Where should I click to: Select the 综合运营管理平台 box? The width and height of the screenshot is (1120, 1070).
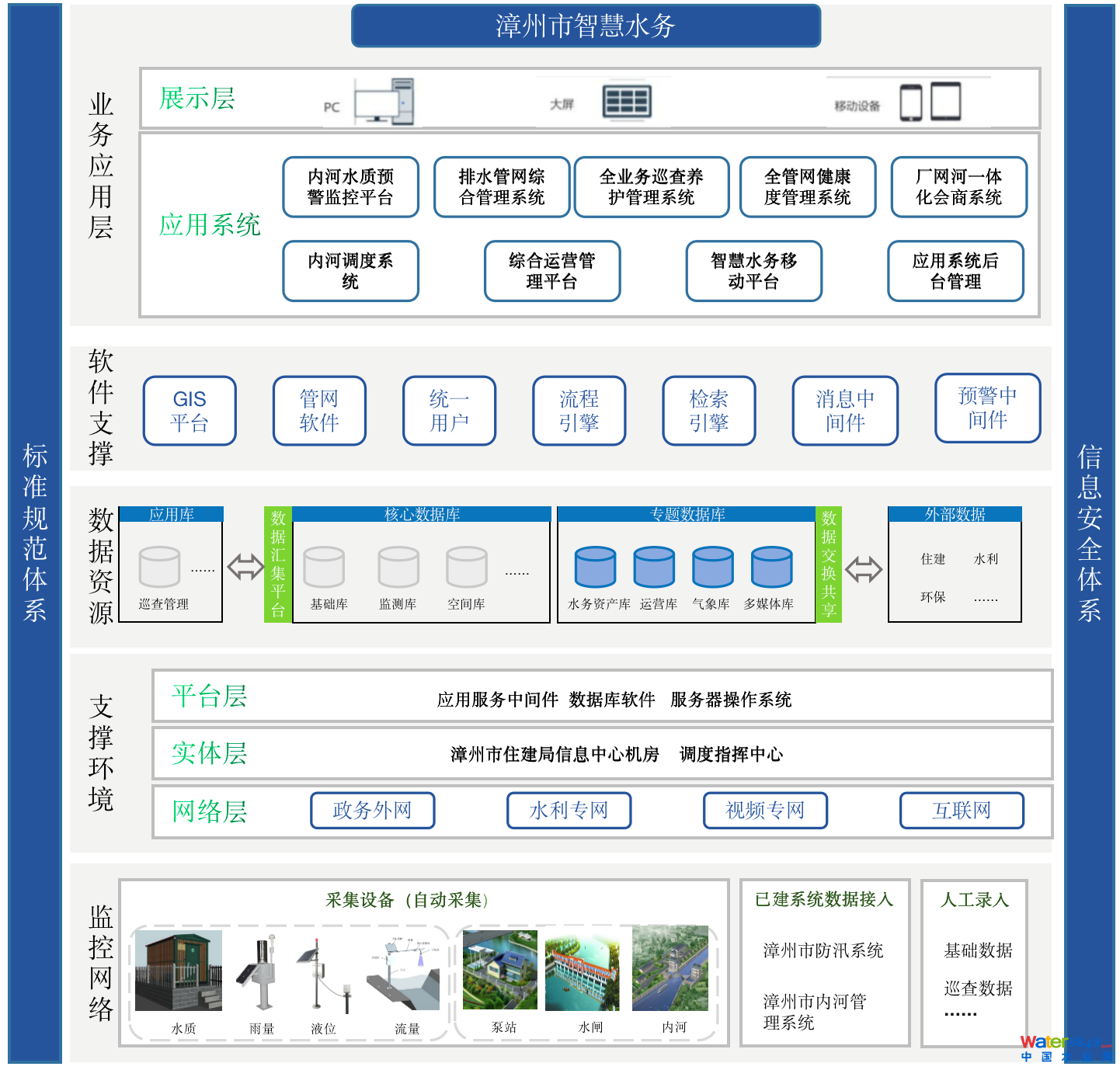pyautogui.click(x=551, y=271)
